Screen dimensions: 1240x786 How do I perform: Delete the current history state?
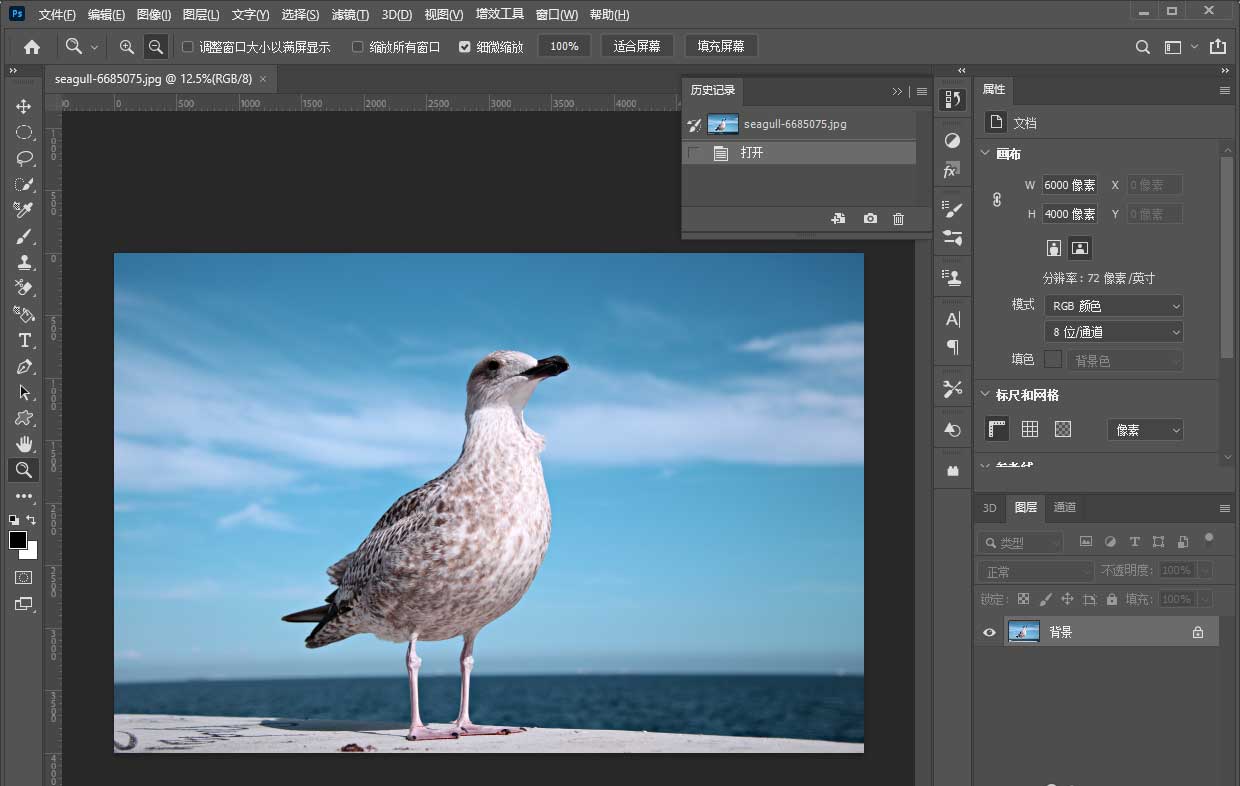click(x=898, y=218)
